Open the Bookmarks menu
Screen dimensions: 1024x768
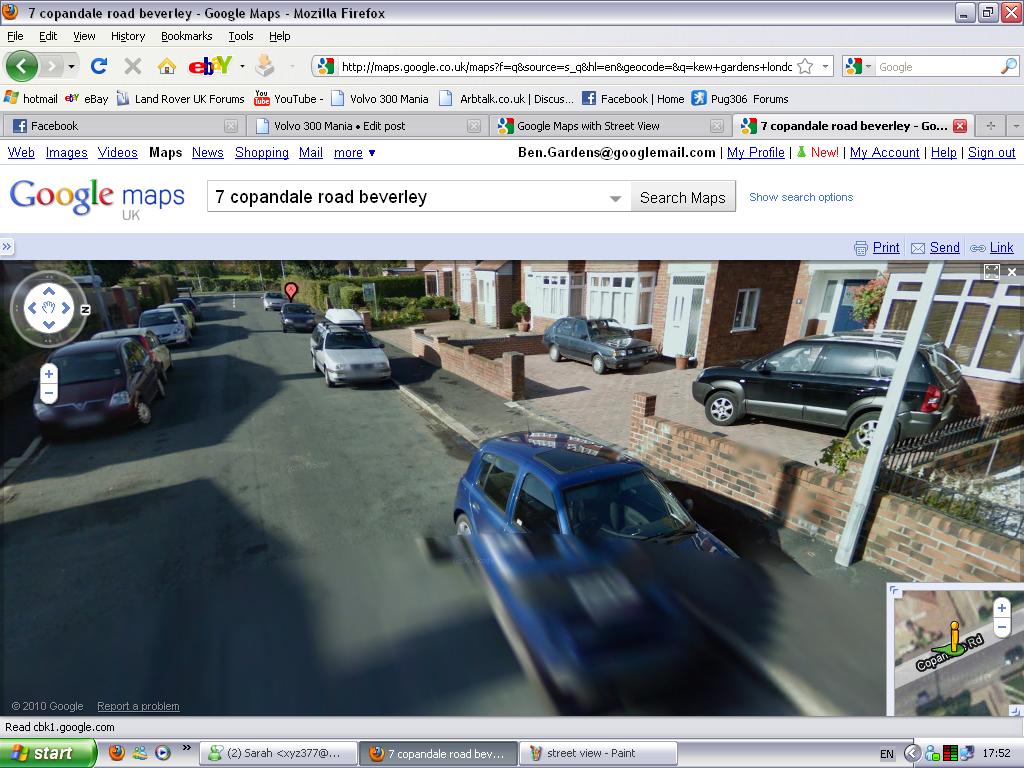click(186, 36)
